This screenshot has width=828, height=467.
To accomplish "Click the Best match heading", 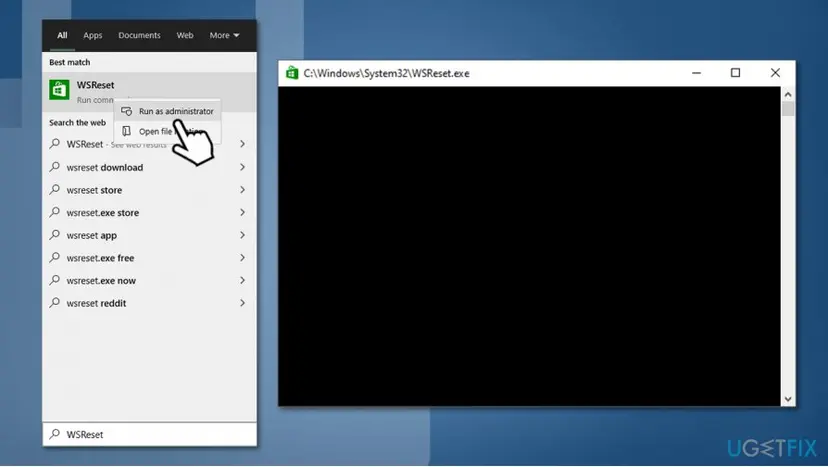I will 70,62.
